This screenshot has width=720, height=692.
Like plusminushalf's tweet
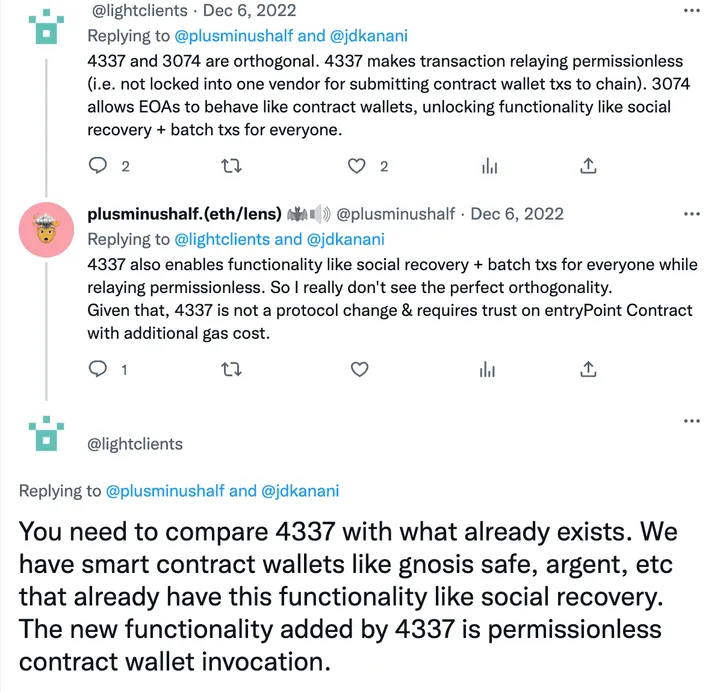(360, 369)
